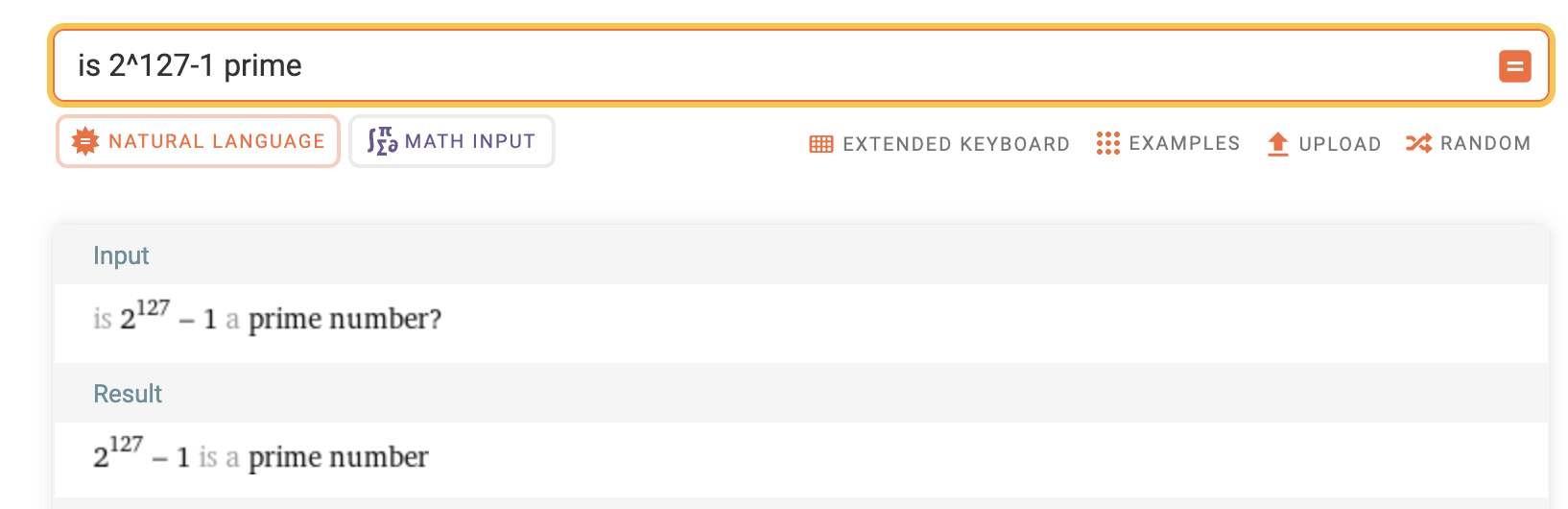Click the Extended Keyboard grid icon

coord(821,144)
